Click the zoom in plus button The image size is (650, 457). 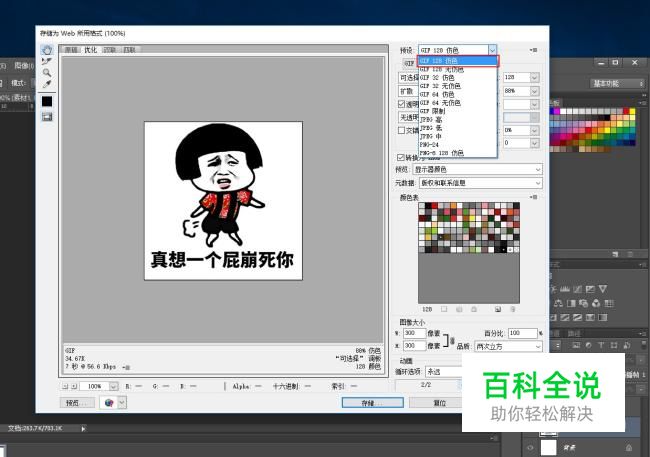coord(74,386)
